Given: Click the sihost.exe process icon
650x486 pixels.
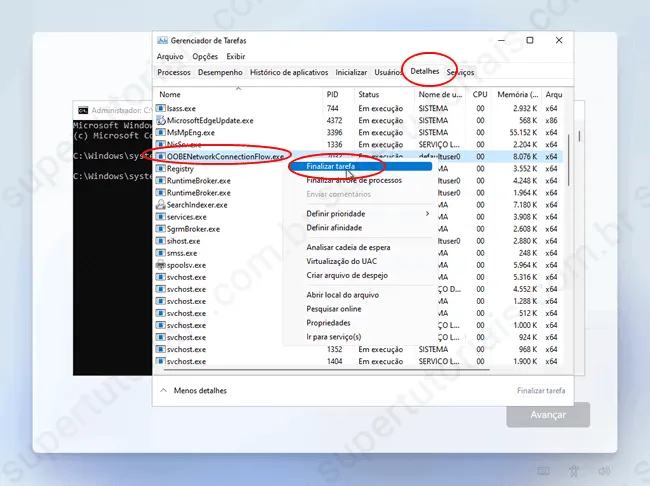Looking at the screenshot, I should 160,241.
